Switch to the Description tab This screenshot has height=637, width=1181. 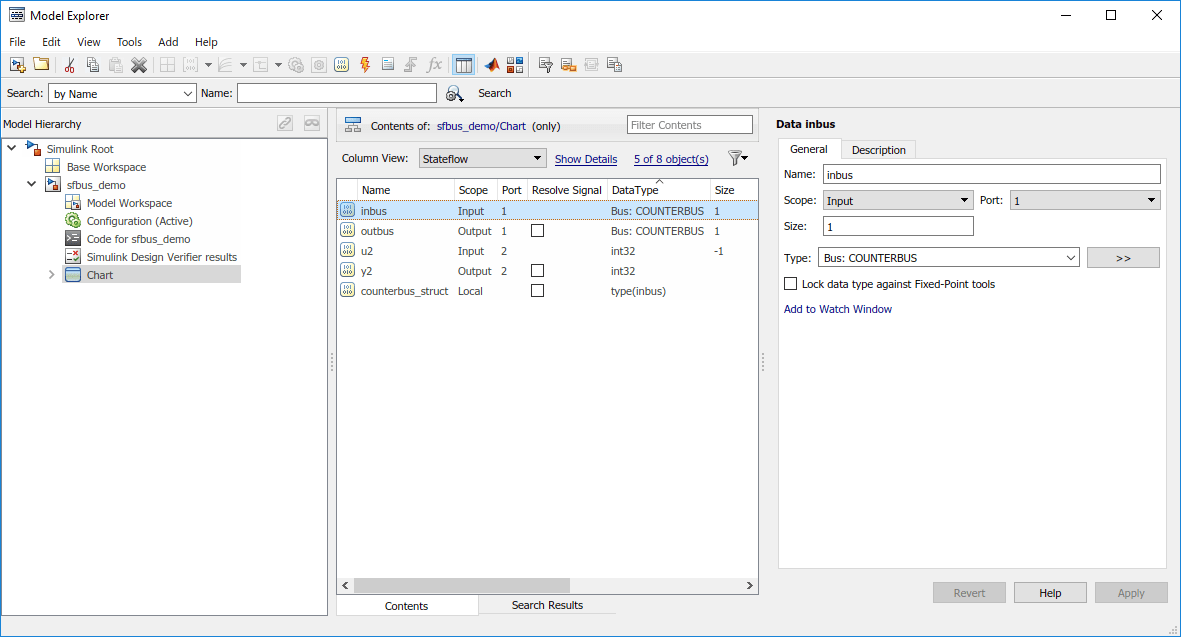(x=878, y=150)
